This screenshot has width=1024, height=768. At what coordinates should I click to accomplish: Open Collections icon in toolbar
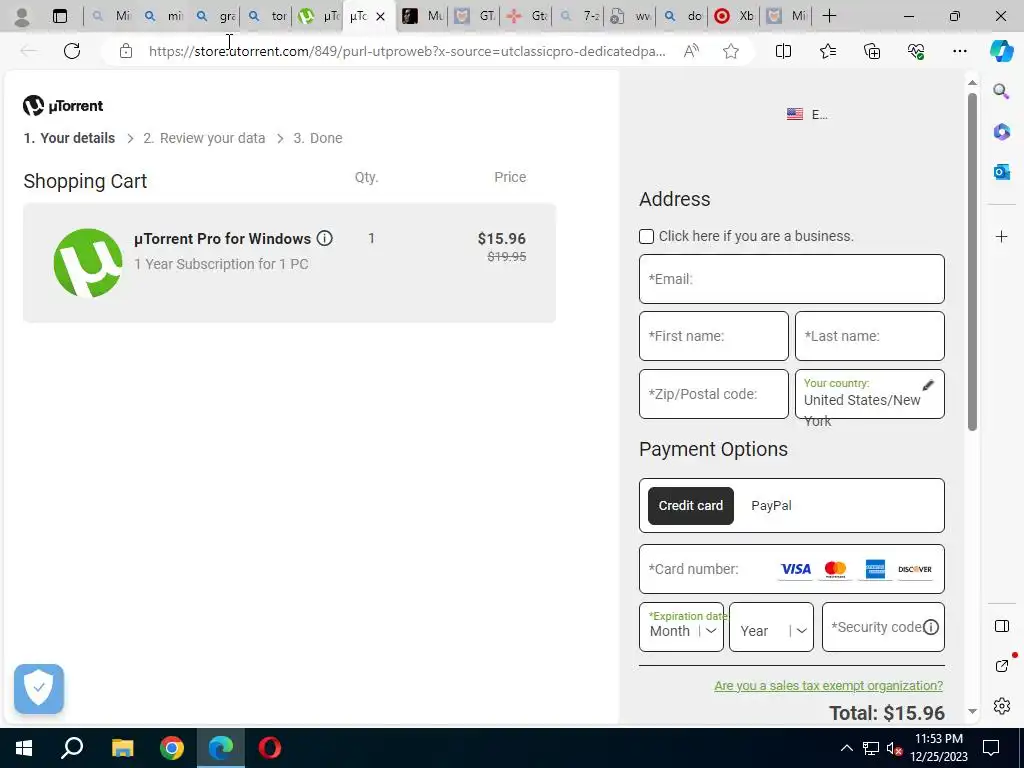(x=872, y=51)
